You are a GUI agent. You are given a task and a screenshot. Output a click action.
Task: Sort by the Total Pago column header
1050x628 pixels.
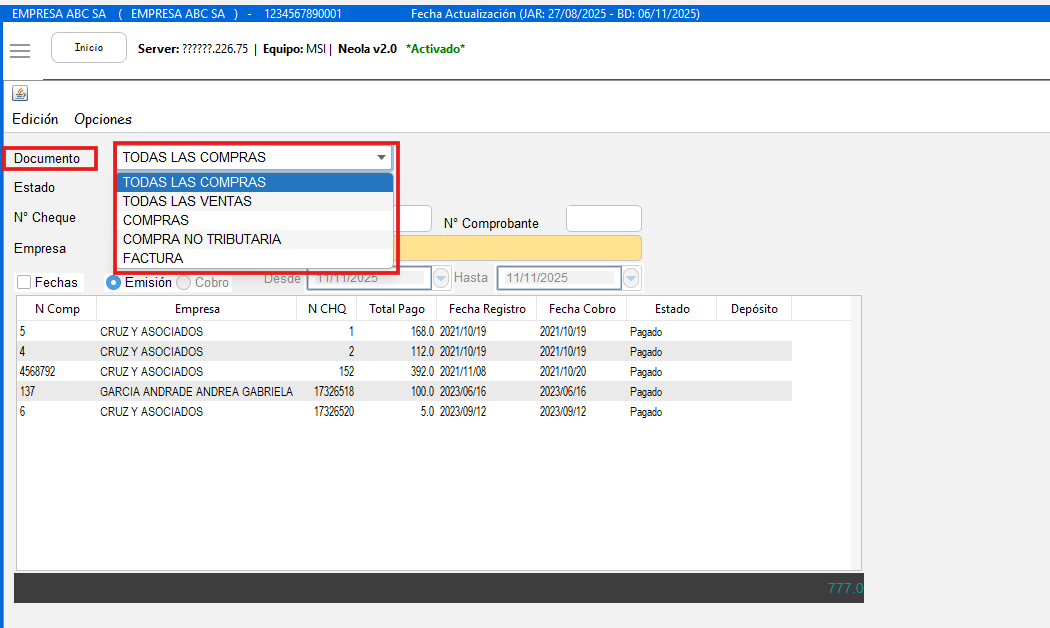(397, 309)
